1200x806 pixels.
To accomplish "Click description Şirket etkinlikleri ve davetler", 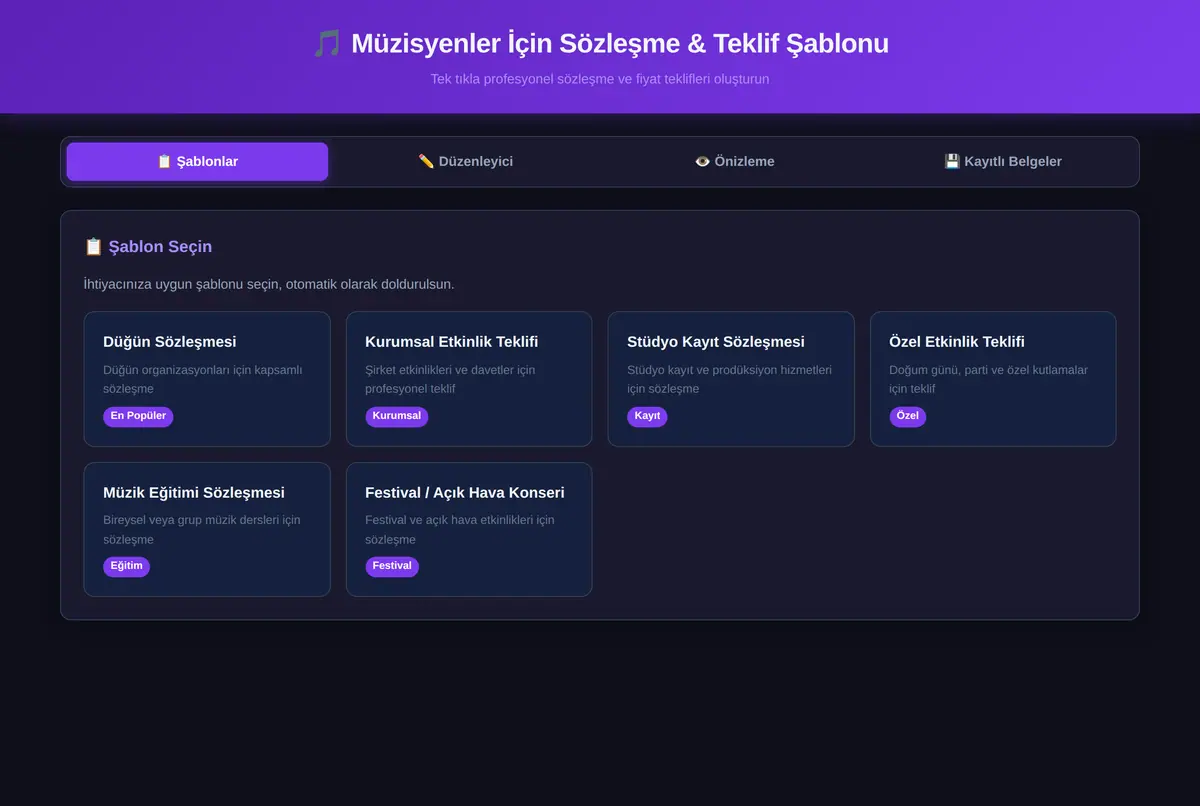I will coord(450,379).
